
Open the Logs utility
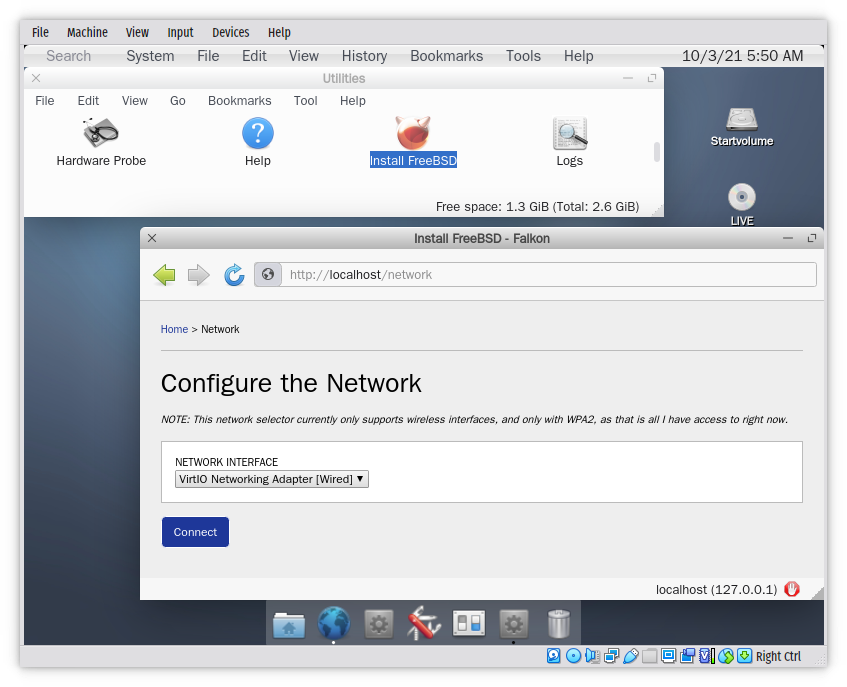coord(569,134)
